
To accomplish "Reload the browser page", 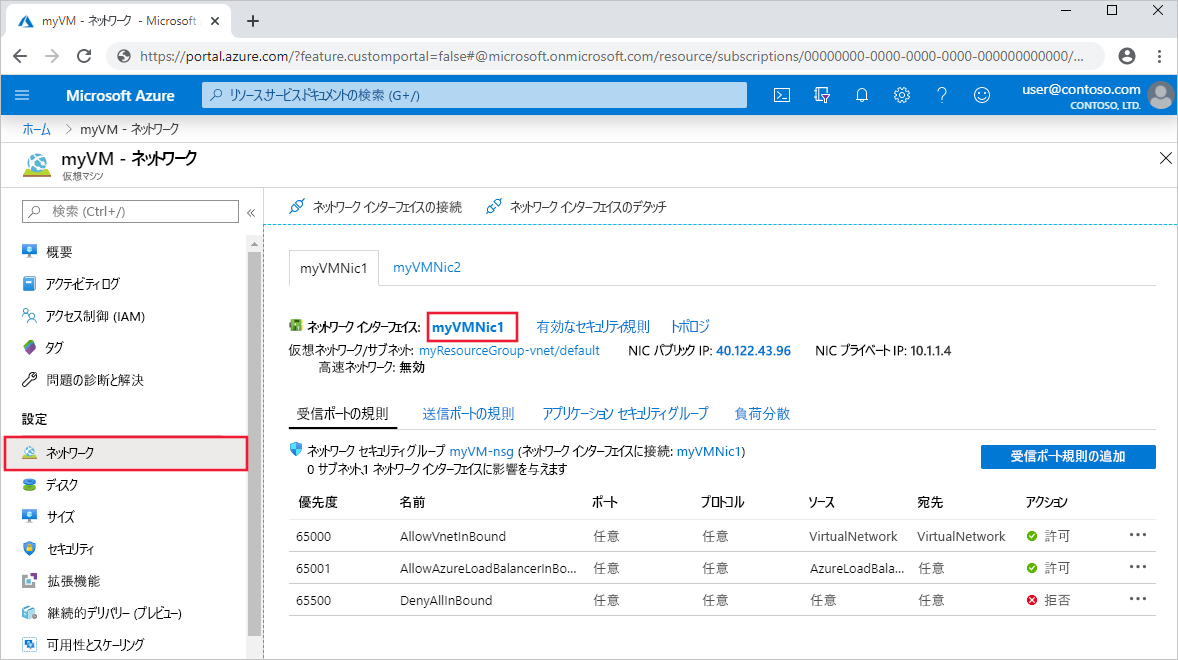I will [x=84, y=56].
